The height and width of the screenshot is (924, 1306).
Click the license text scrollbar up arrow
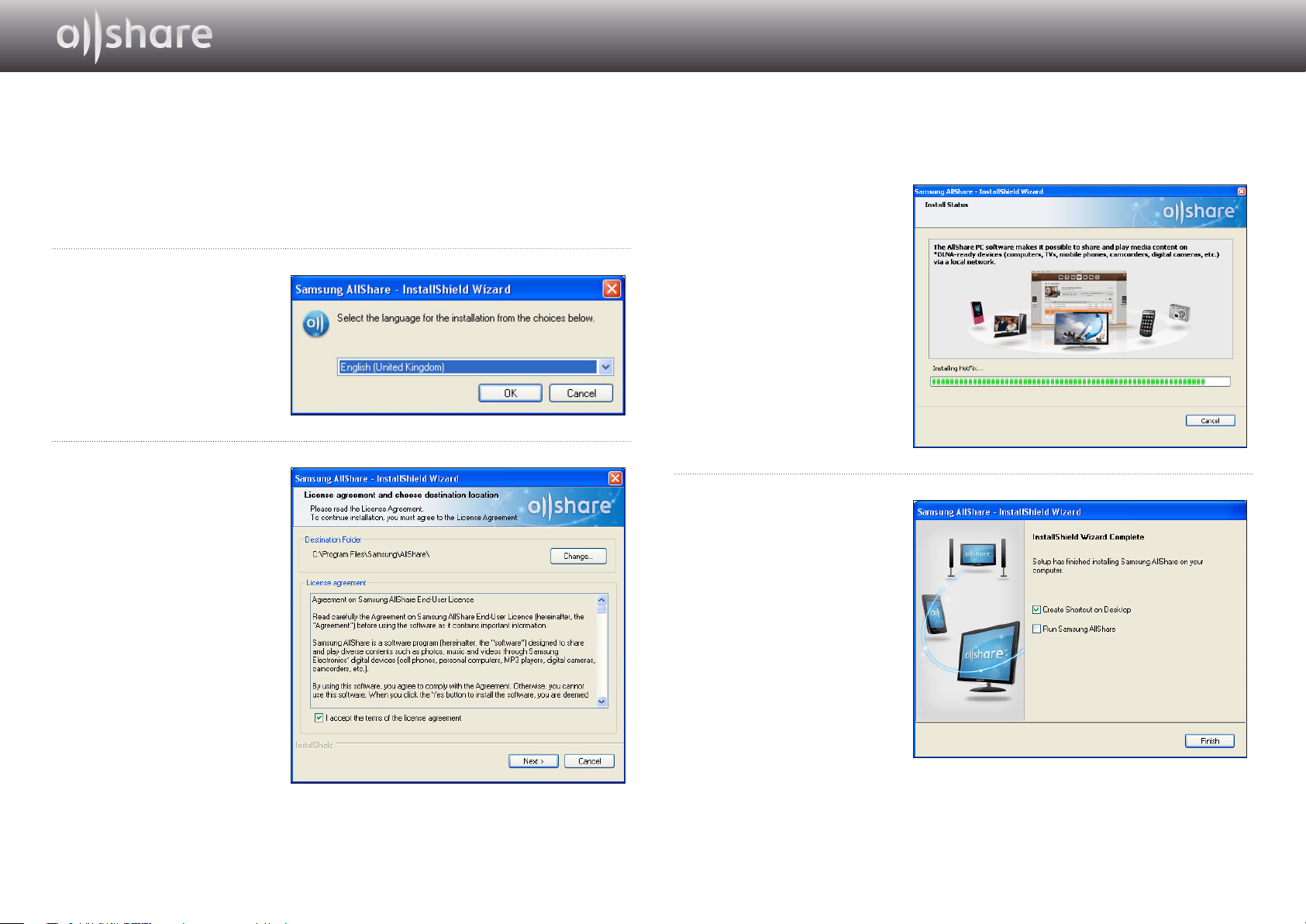(x=602, y=600)
